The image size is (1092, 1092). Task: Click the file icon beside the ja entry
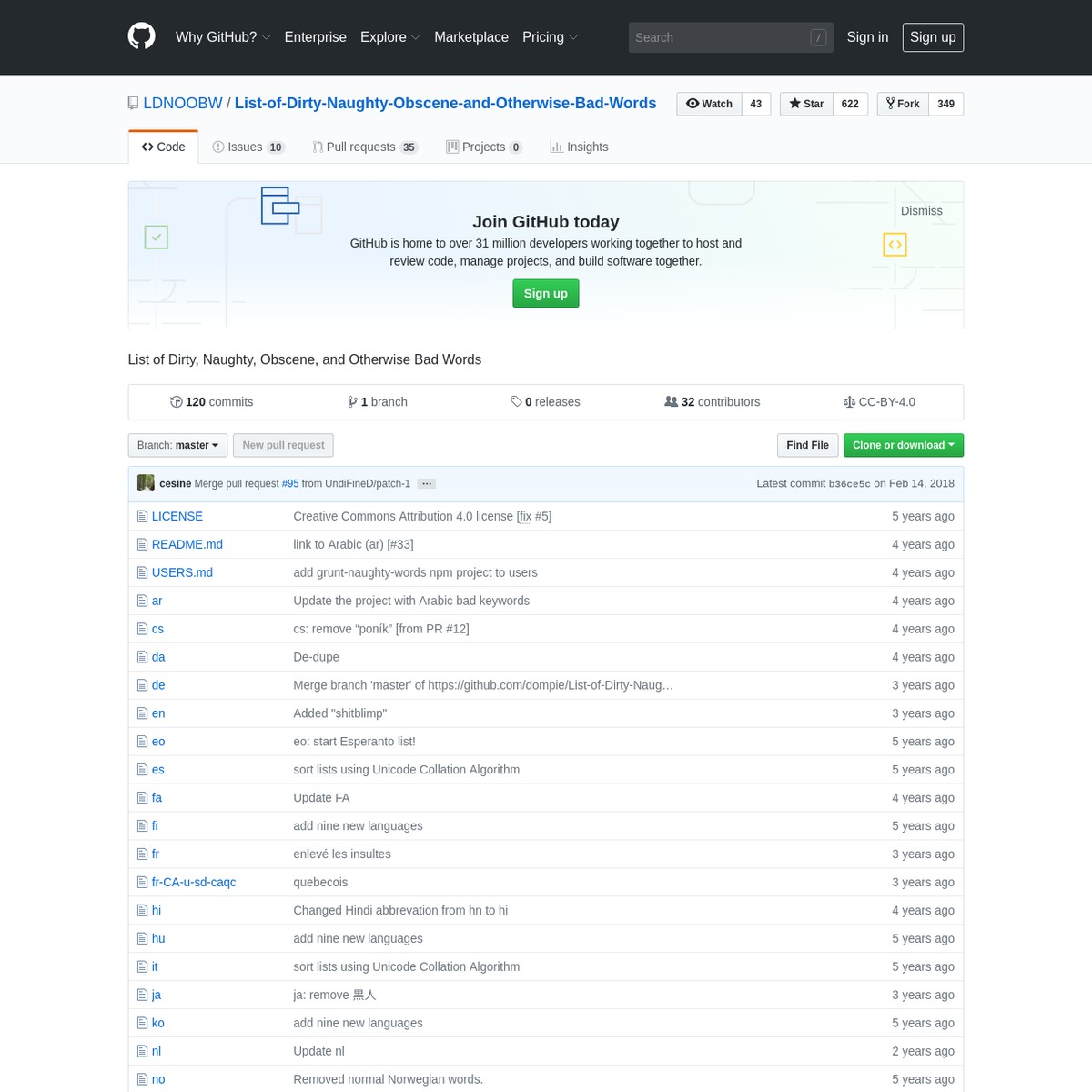[142, 996]
